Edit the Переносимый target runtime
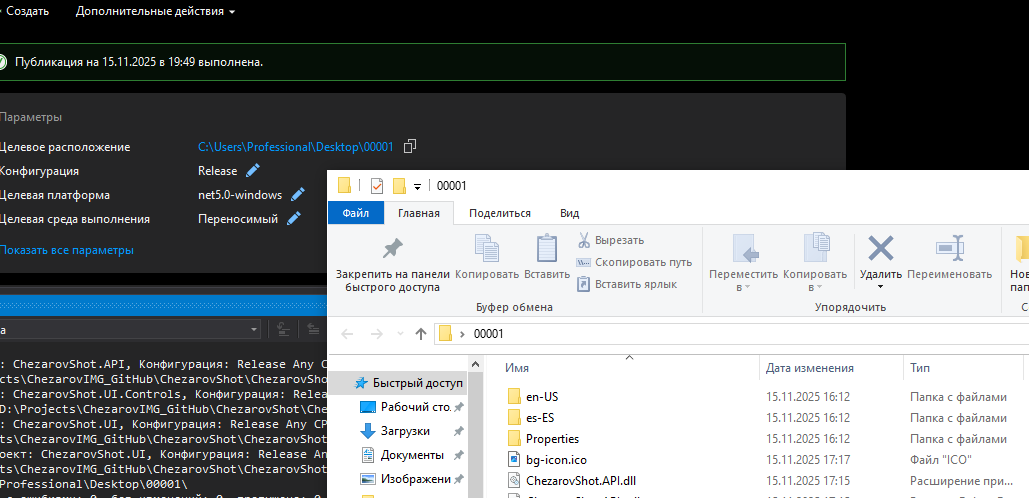Viewport: 1029px width, 498px height. (x=294, y=219)
